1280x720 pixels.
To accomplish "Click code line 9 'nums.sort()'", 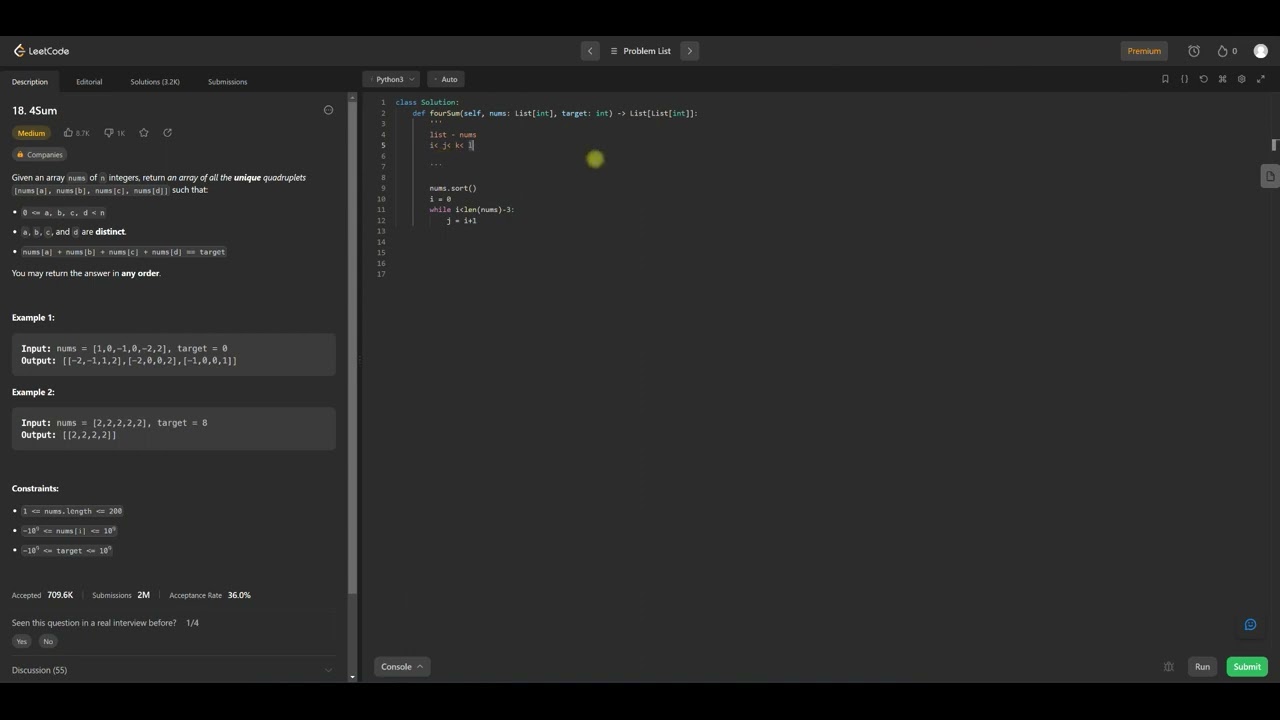I will [x=453, y=188].
